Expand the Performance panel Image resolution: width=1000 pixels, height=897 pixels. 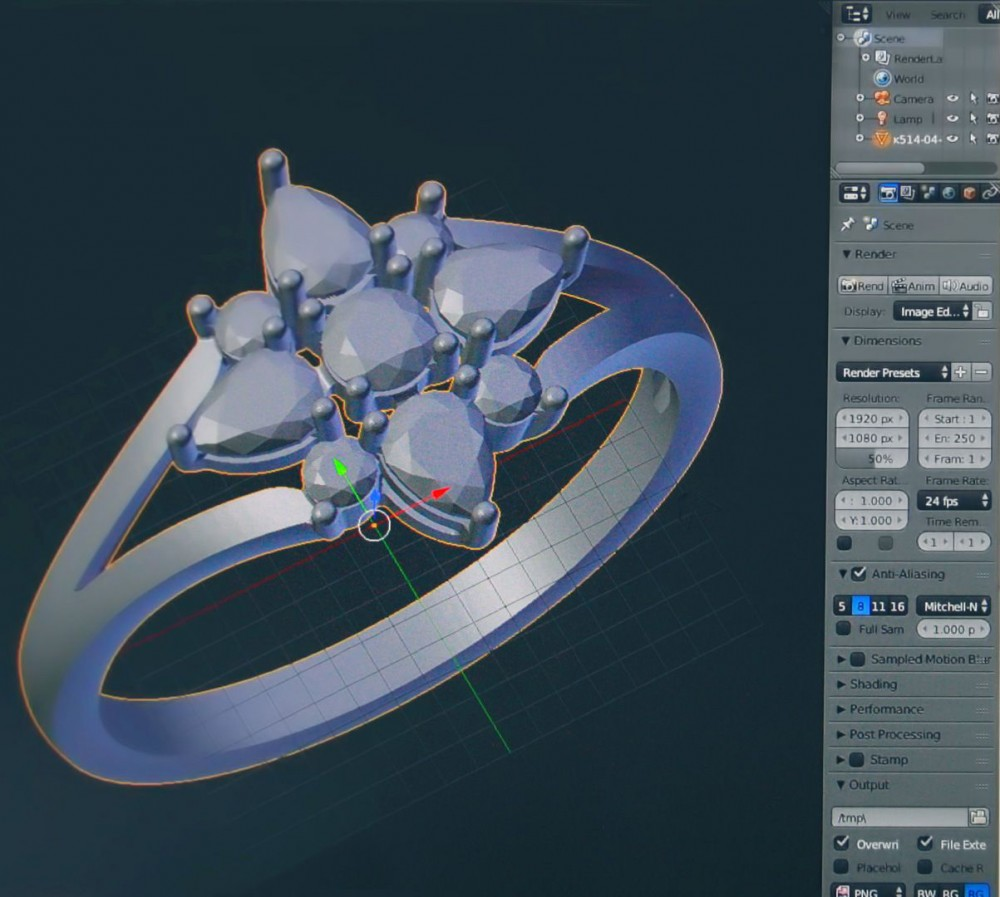point(841,709)
